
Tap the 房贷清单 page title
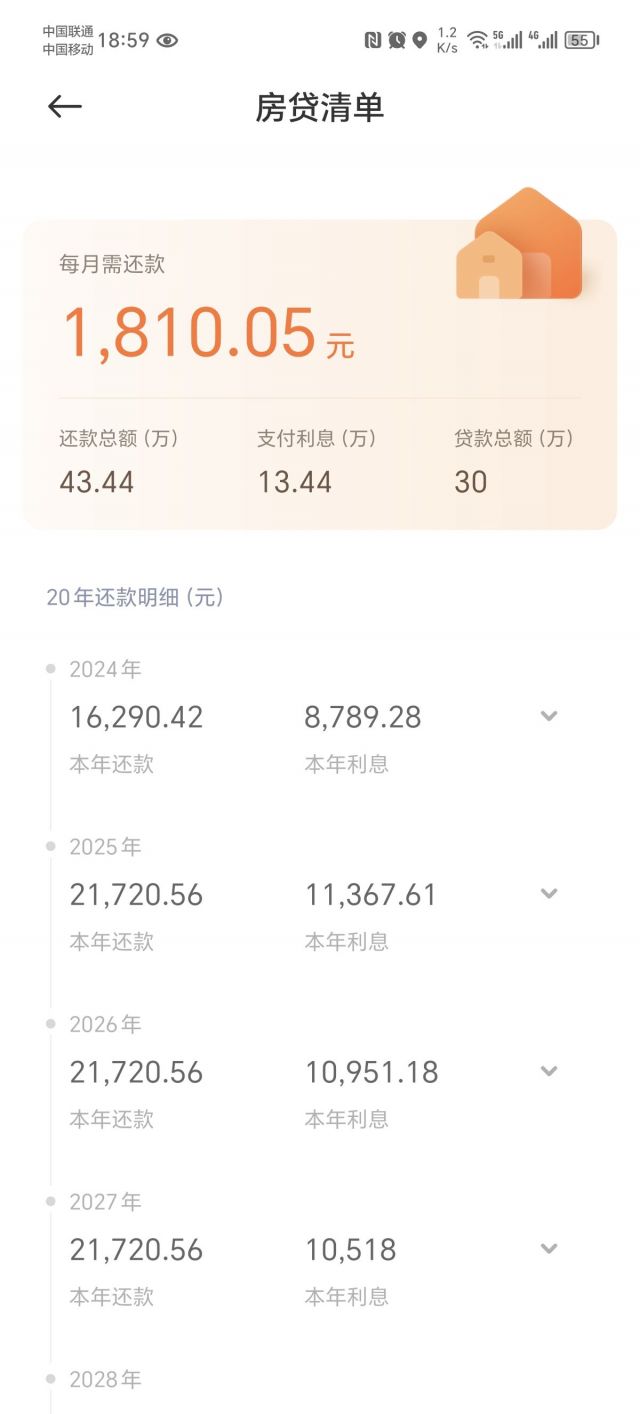click(x=320, y=107)
